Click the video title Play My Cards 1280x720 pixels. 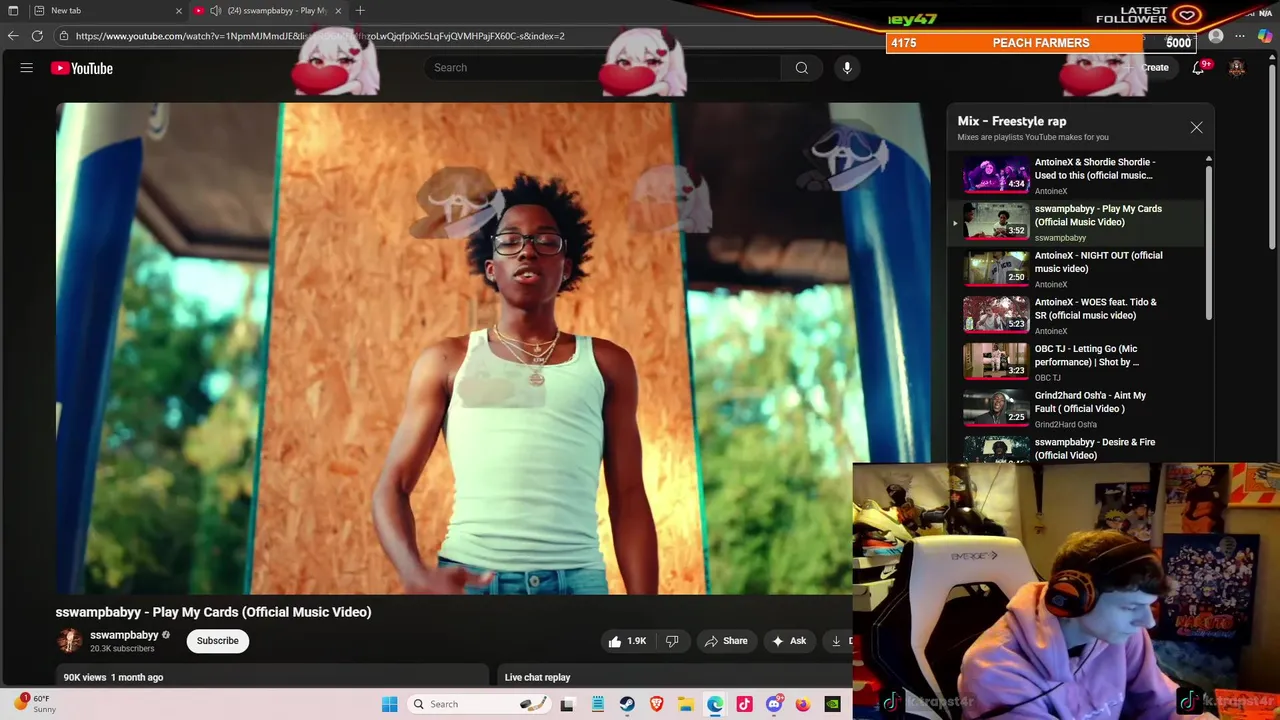213,612
